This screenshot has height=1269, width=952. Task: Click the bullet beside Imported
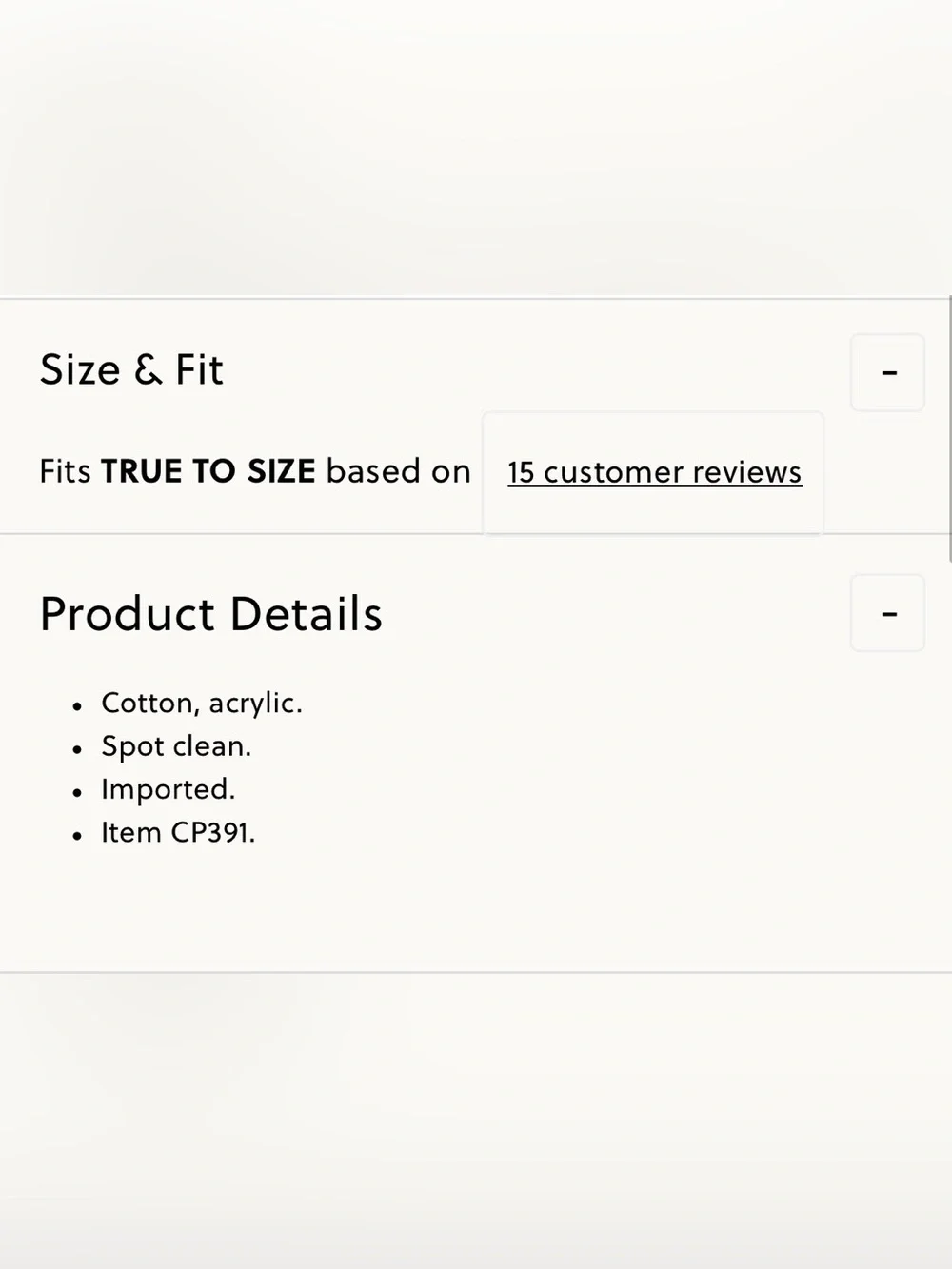point(77,793)
